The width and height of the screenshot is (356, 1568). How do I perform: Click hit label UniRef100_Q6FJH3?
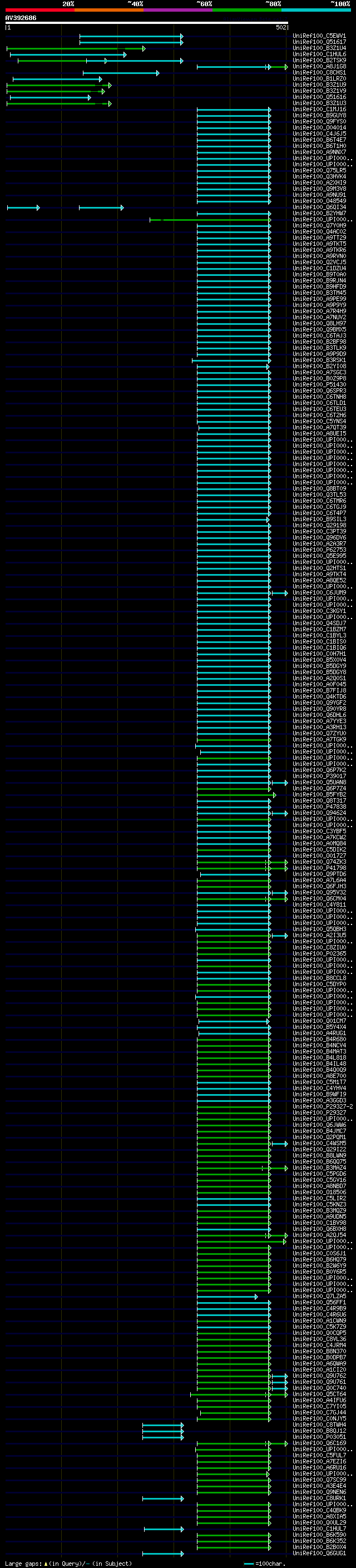(x=319, y=887)
